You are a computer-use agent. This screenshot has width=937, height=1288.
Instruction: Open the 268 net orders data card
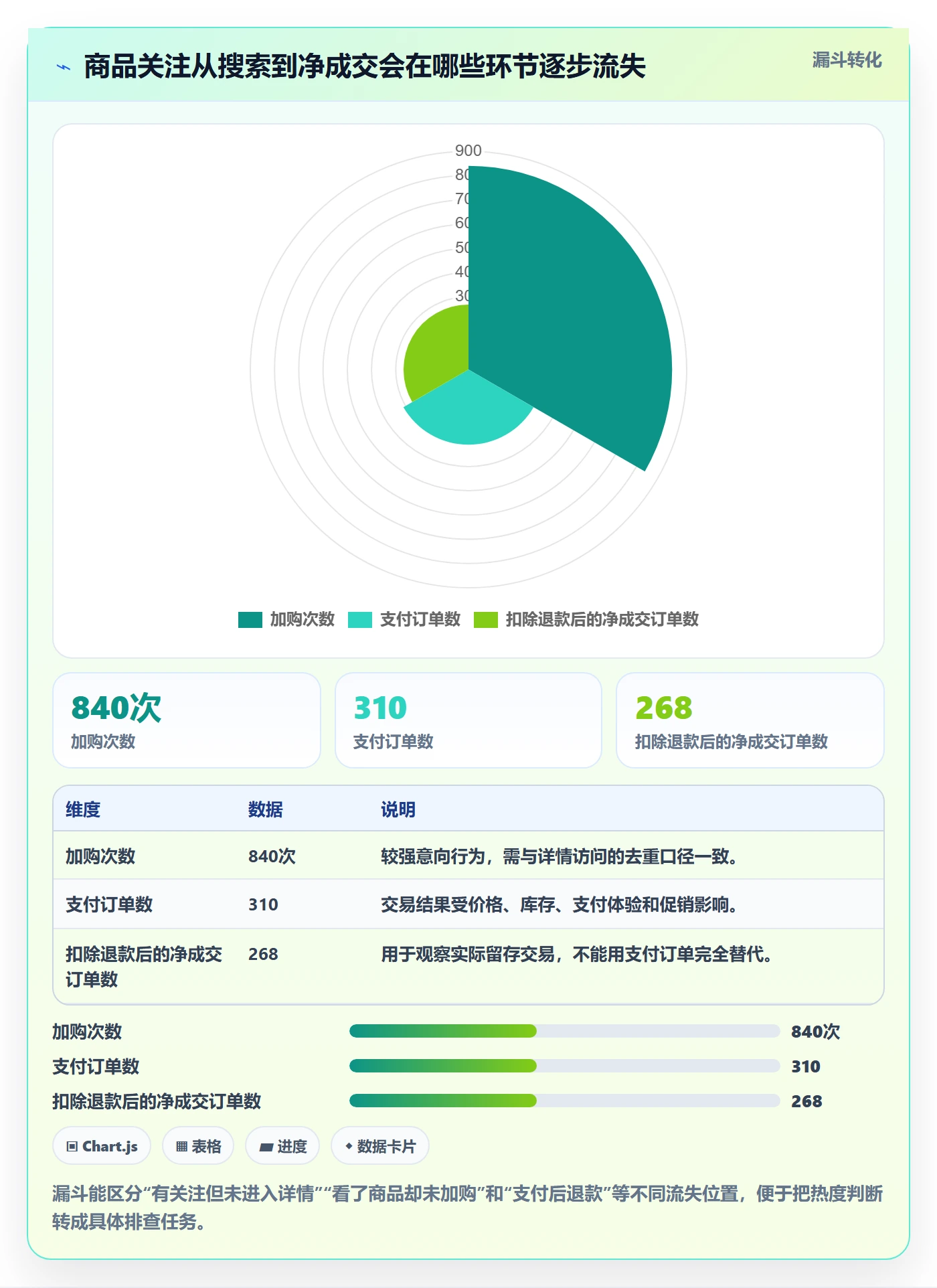(750, 720)
